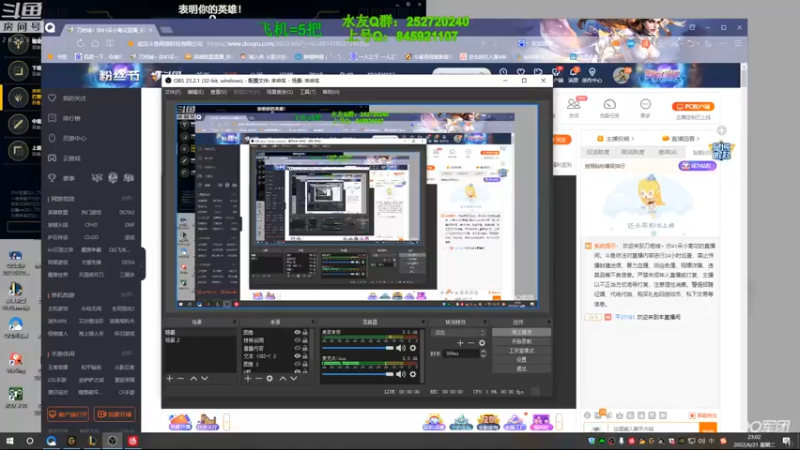Open OBS 编辑 menu
This screenshot has width=800, height=450.
click(195, 92)
